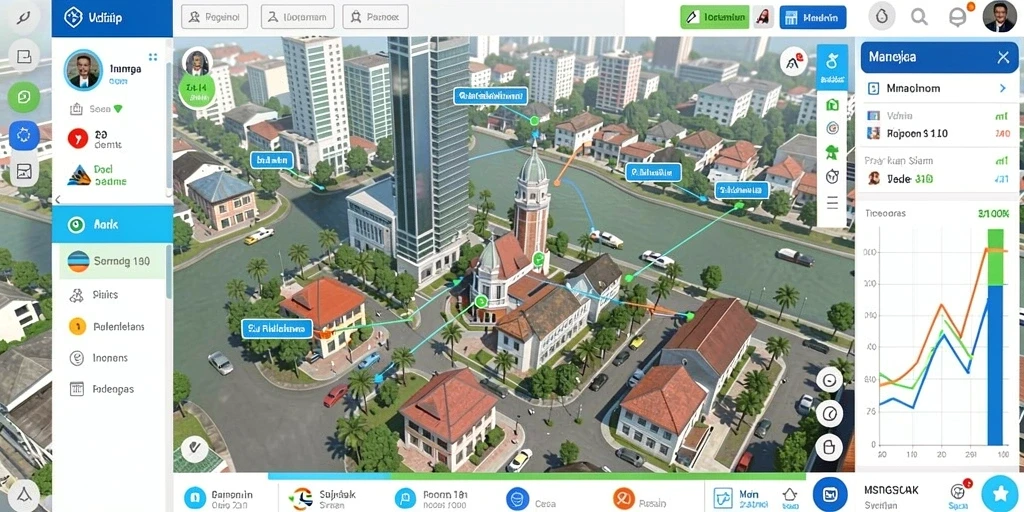Click the blue 'Maedrin' building button

(x=813, y=17)
